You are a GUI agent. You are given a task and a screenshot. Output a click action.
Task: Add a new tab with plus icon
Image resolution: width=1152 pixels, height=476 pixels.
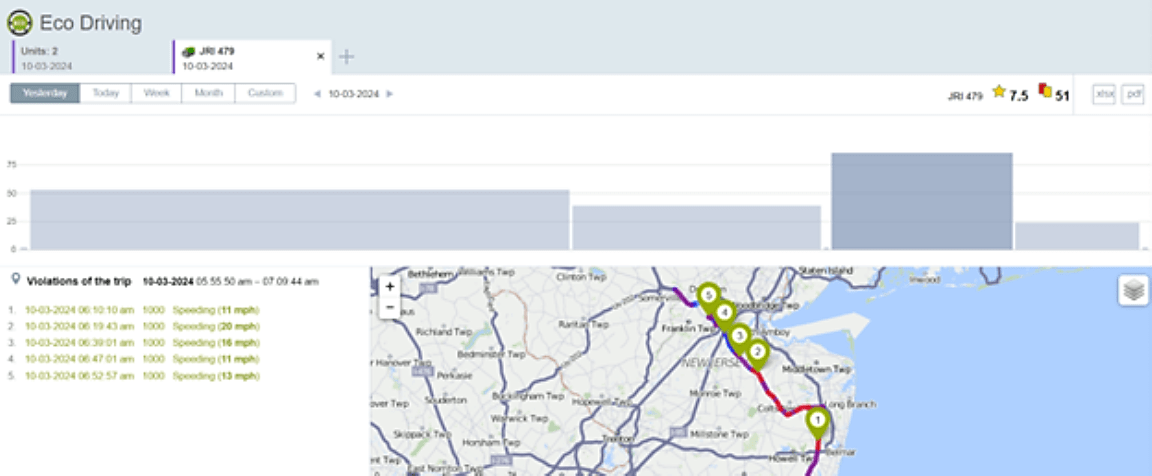click(x=346, y=57)
